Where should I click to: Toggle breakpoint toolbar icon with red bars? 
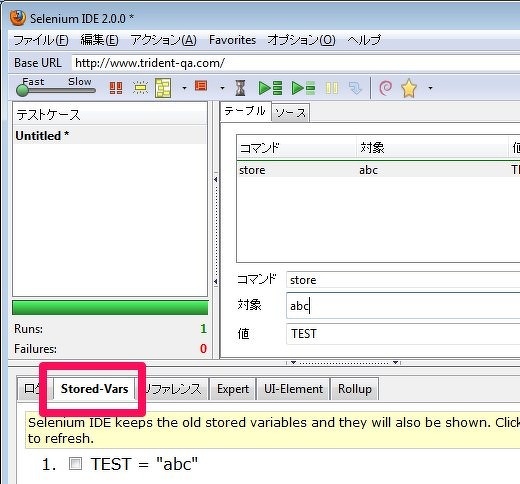tap(116, 88)
